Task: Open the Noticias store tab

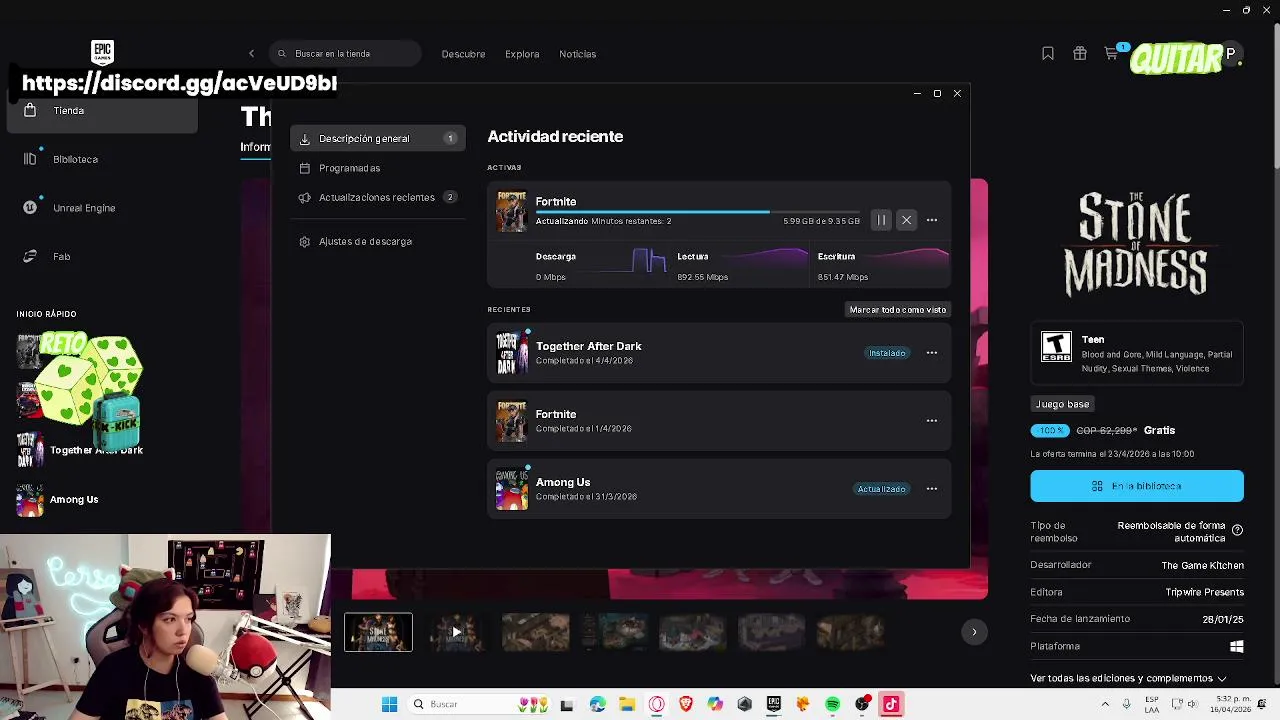Action: pos(577,54)
